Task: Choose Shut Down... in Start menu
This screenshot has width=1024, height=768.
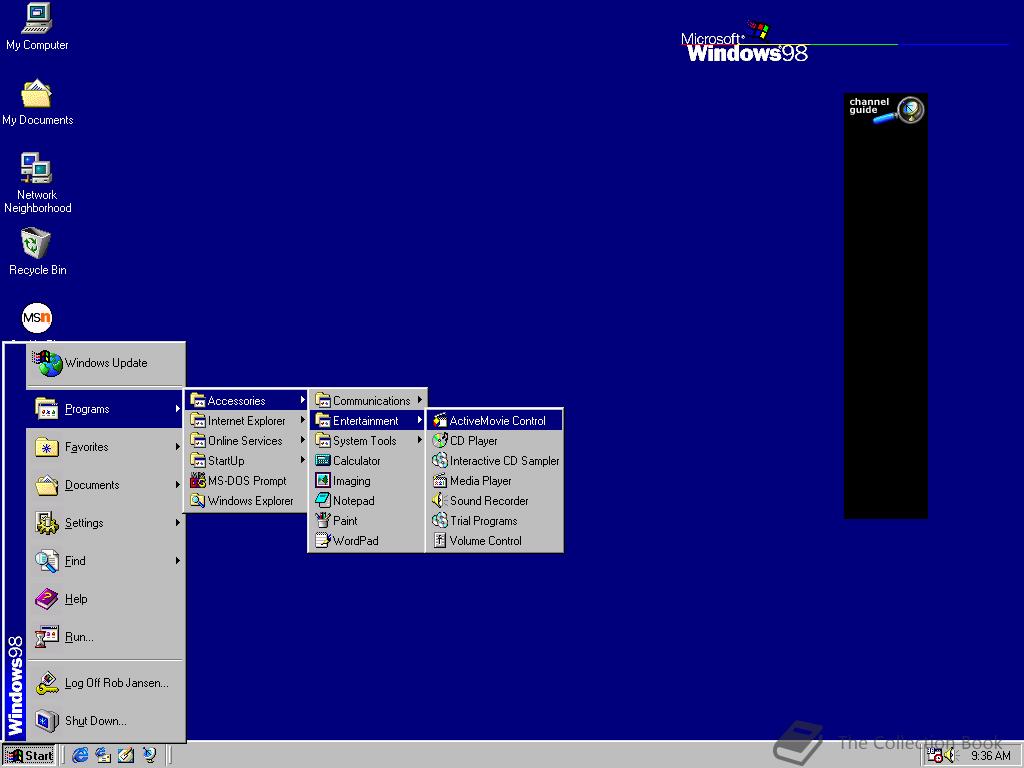Action: pos(104,720)
